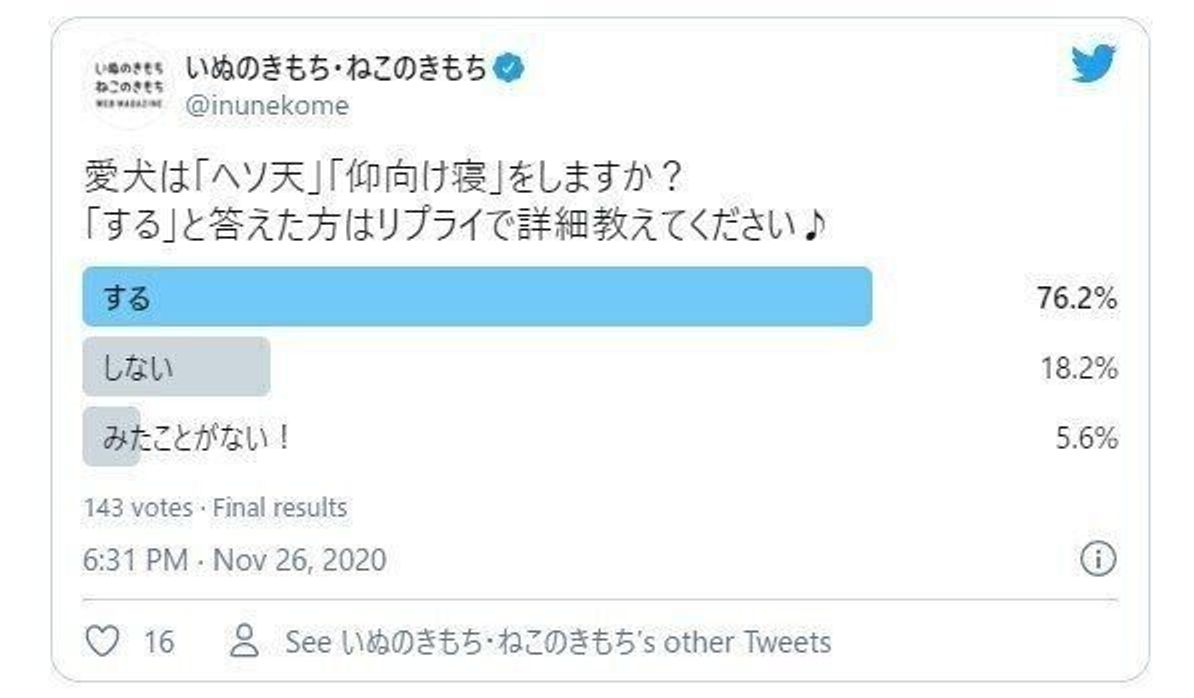Screen dimensions: 1194x698
Task: Select the する poll result bar
Action: (x=477, y=297)
